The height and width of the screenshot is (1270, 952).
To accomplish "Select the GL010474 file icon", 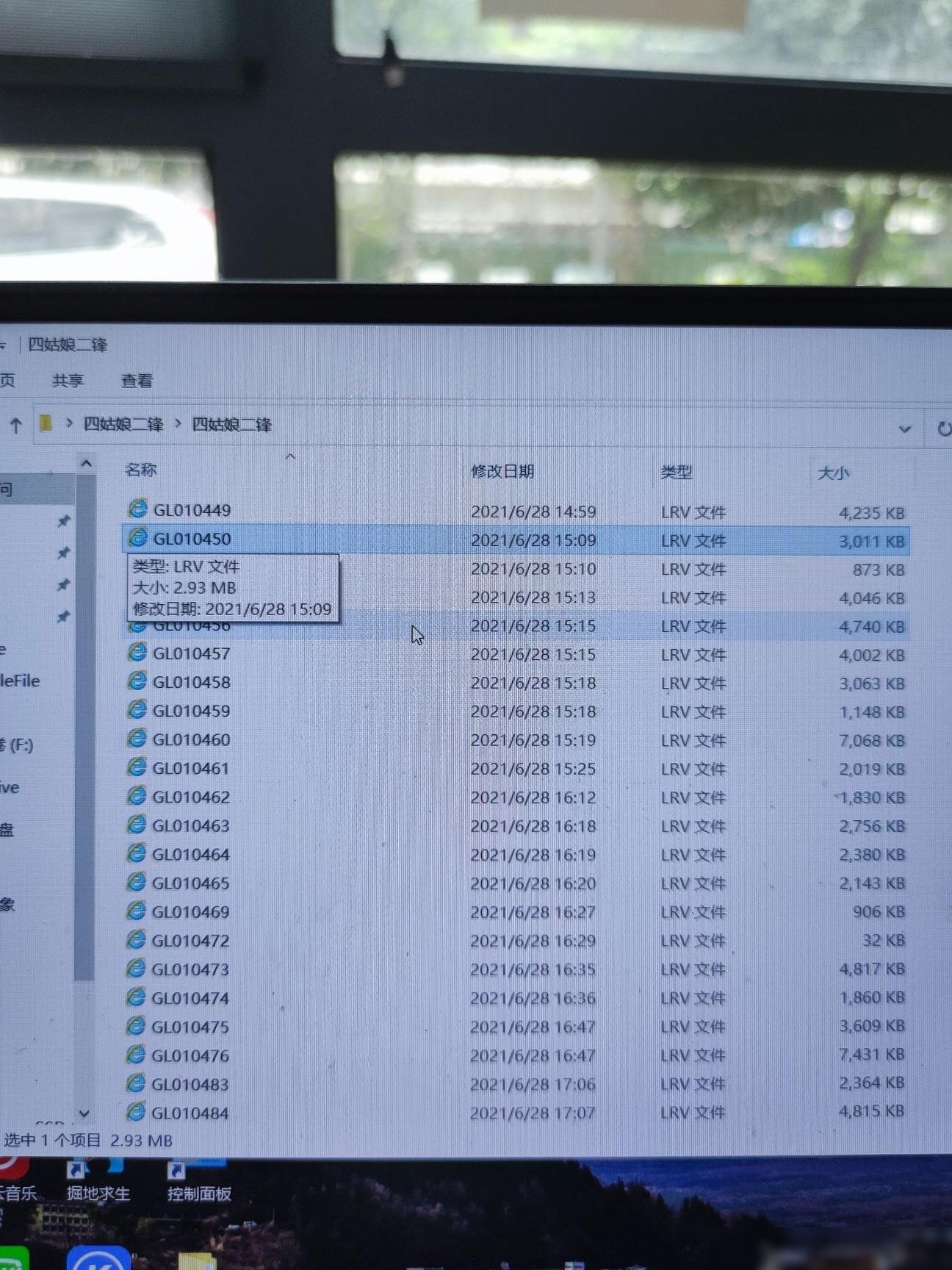I will (137, 997).
